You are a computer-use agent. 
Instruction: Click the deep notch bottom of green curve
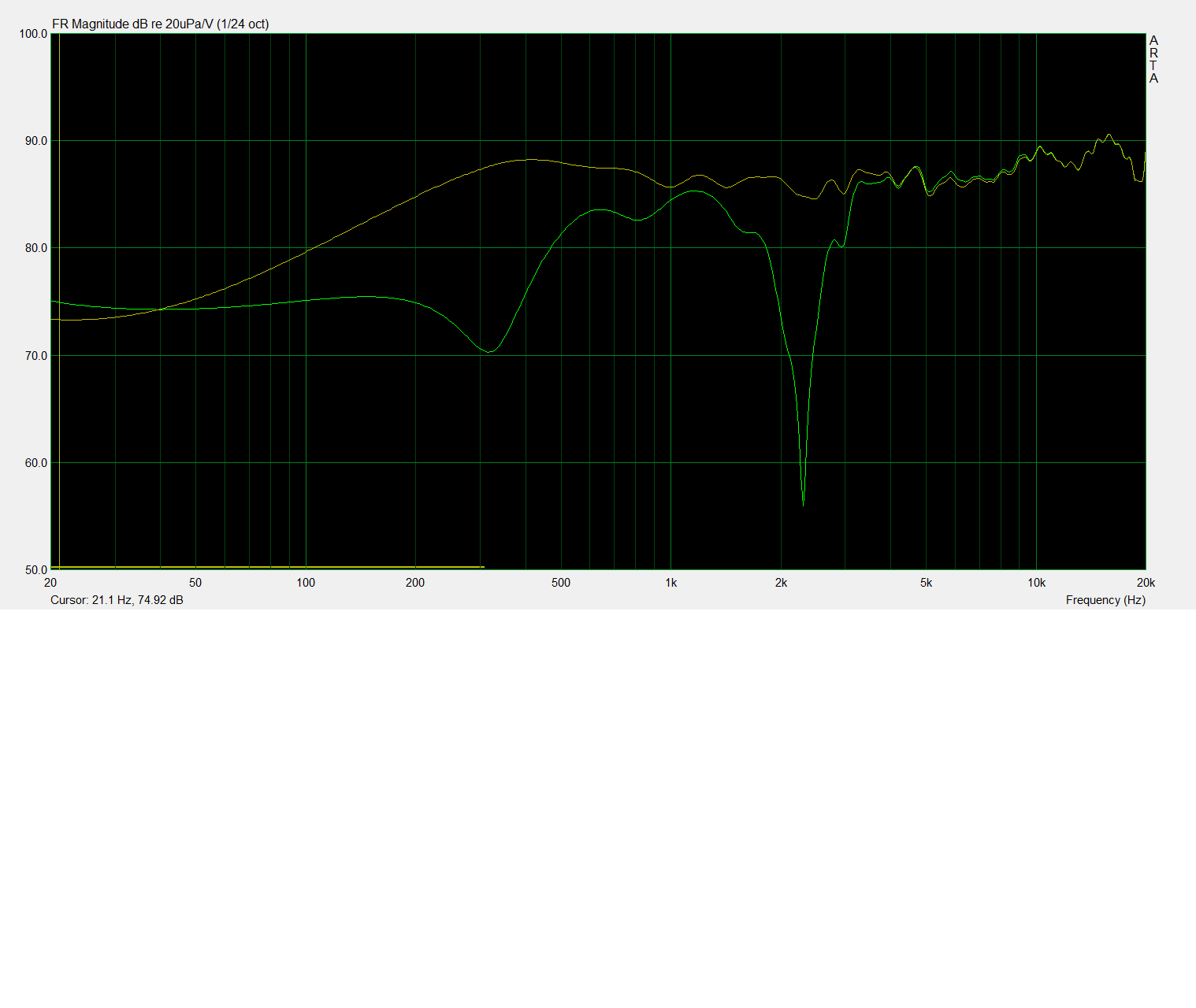803,502
